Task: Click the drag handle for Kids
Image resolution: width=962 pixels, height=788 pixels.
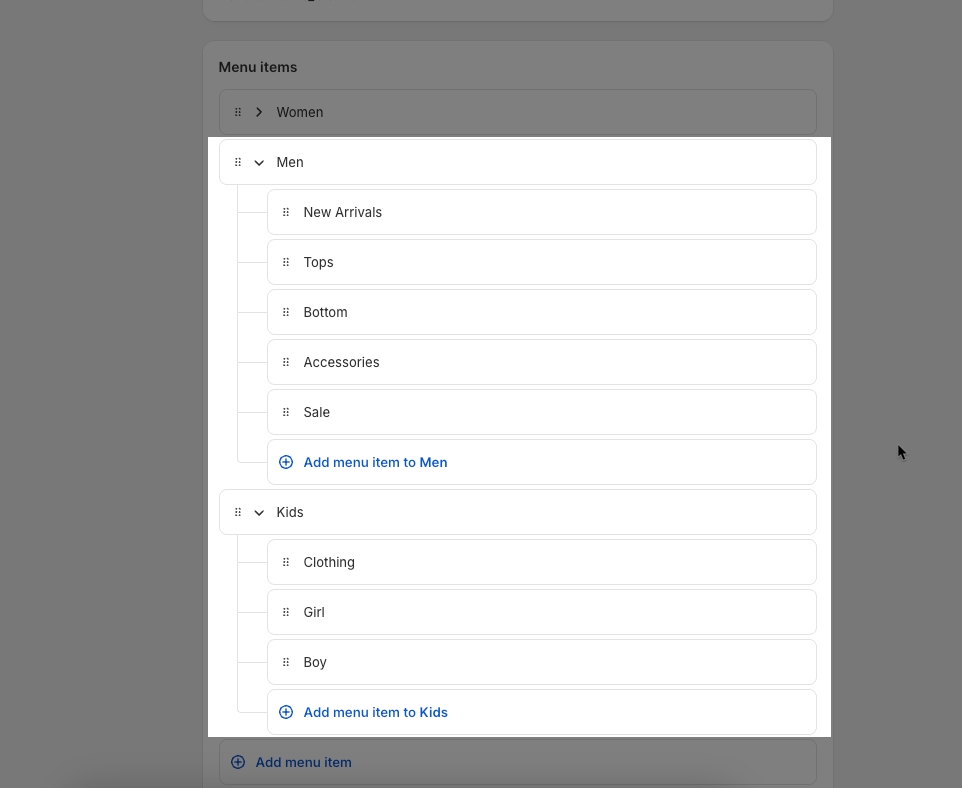Action: tap(238, 512)
